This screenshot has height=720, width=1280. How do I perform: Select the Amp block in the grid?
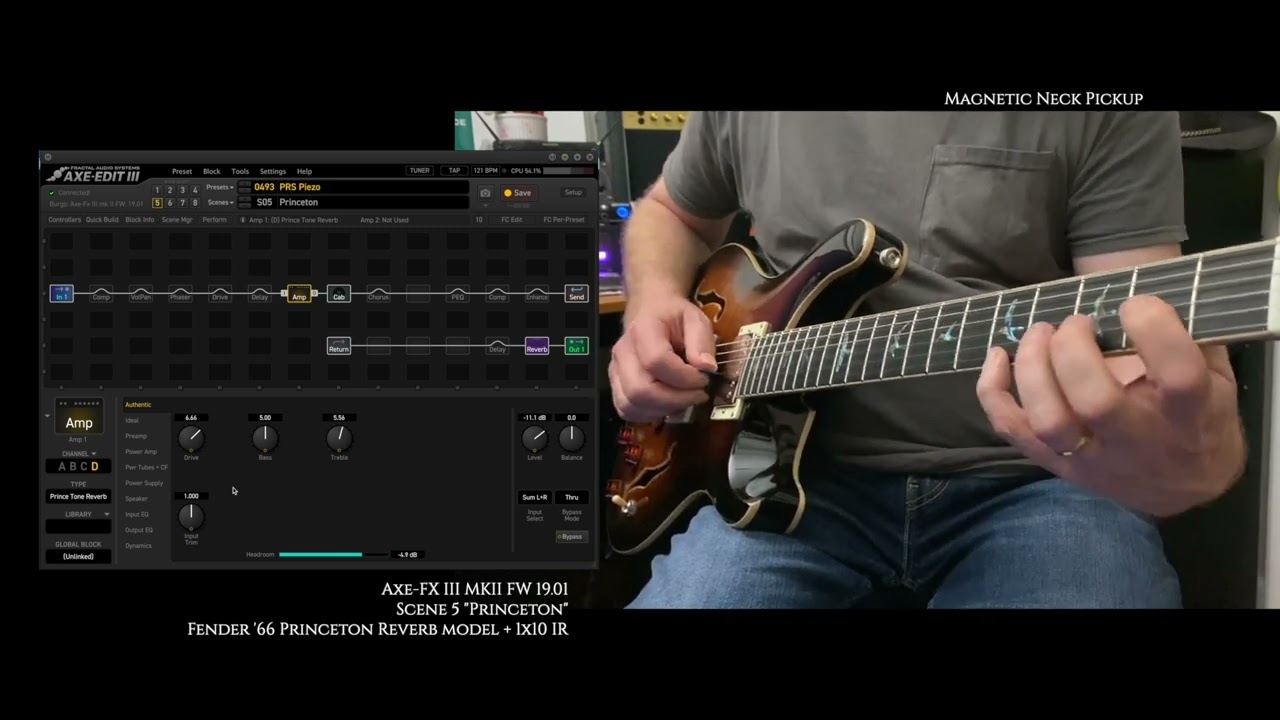point(299,294)
